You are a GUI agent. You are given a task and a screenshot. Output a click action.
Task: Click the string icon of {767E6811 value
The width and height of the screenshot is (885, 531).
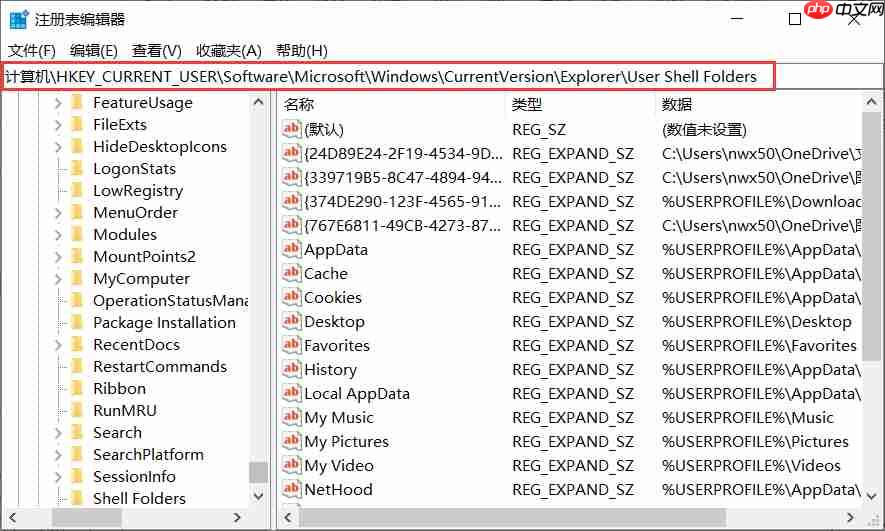tap(291, 225)
